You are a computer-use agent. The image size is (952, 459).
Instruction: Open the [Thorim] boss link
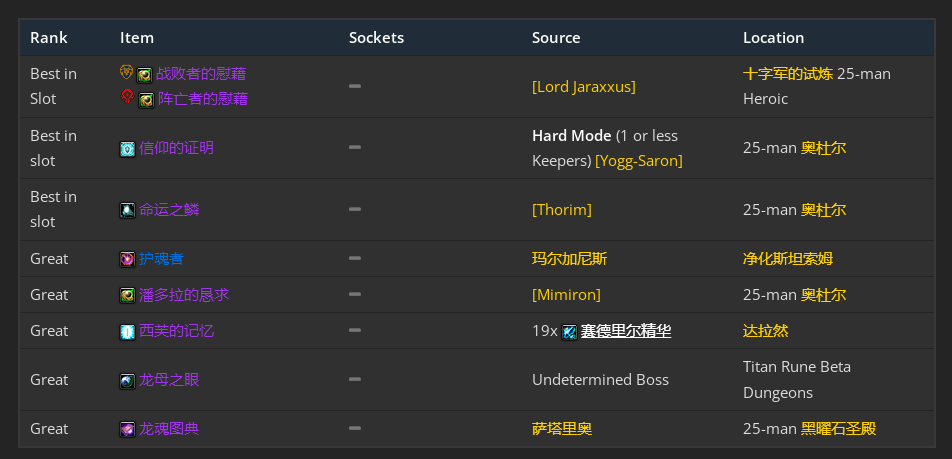tap(561, 210)
